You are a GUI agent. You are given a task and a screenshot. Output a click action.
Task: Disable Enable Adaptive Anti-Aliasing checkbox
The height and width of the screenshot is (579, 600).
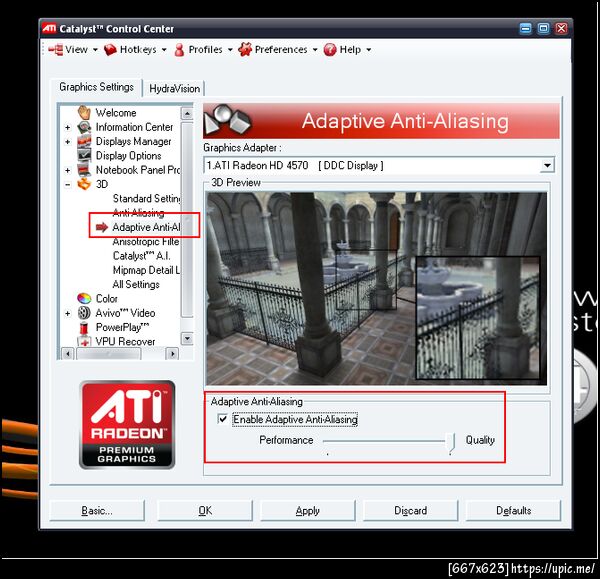[222, 419]
